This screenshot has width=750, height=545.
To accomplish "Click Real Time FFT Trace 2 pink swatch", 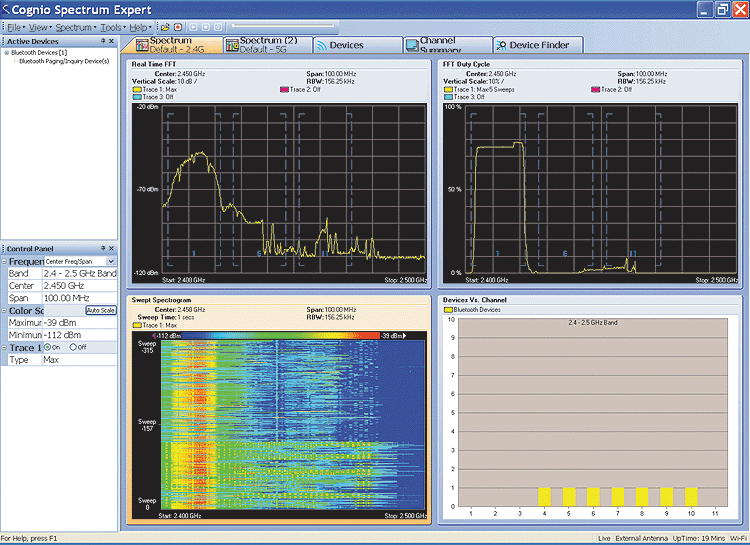I will click(284, 89).
